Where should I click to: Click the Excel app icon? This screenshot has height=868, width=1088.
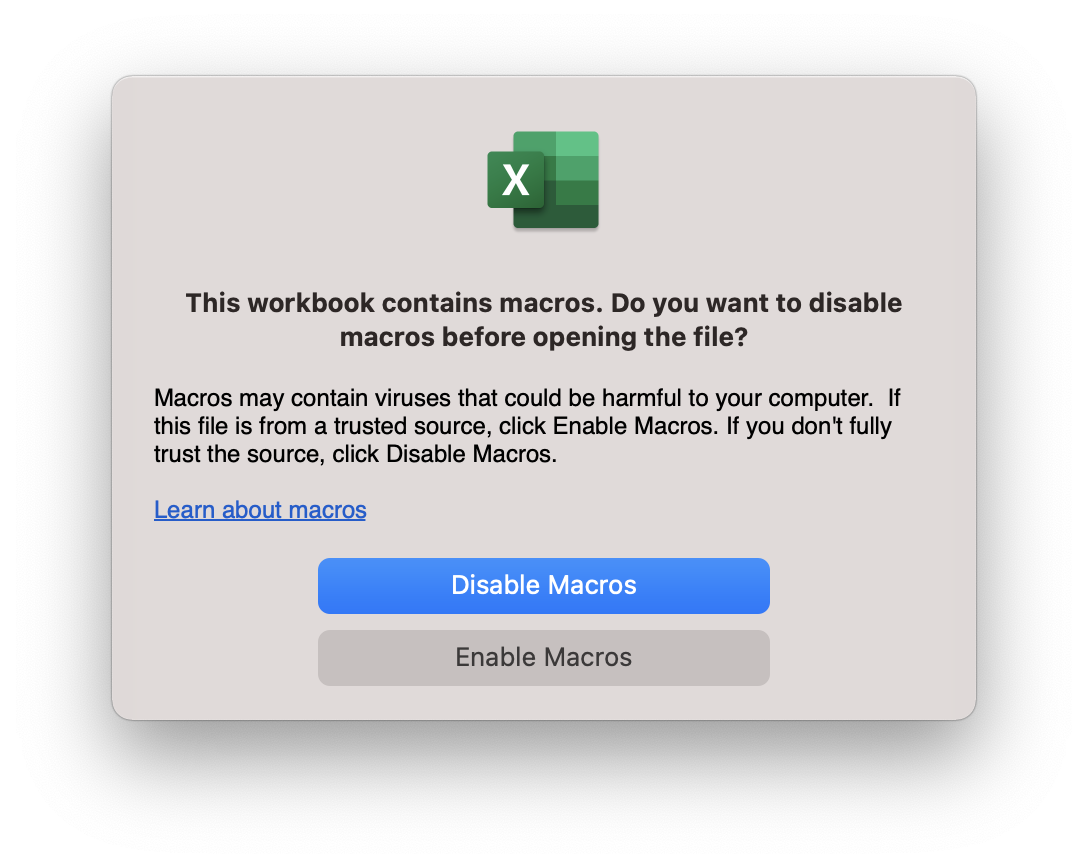tap(543, 180)
